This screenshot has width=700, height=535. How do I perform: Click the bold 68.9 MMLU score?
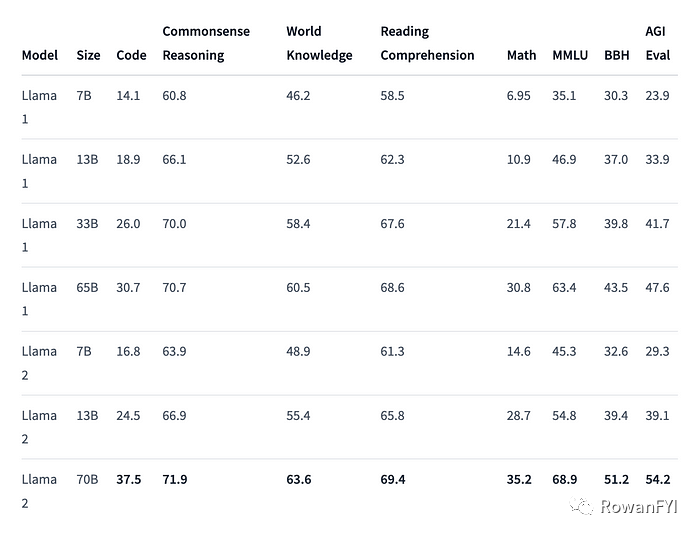tap(566, 479)
